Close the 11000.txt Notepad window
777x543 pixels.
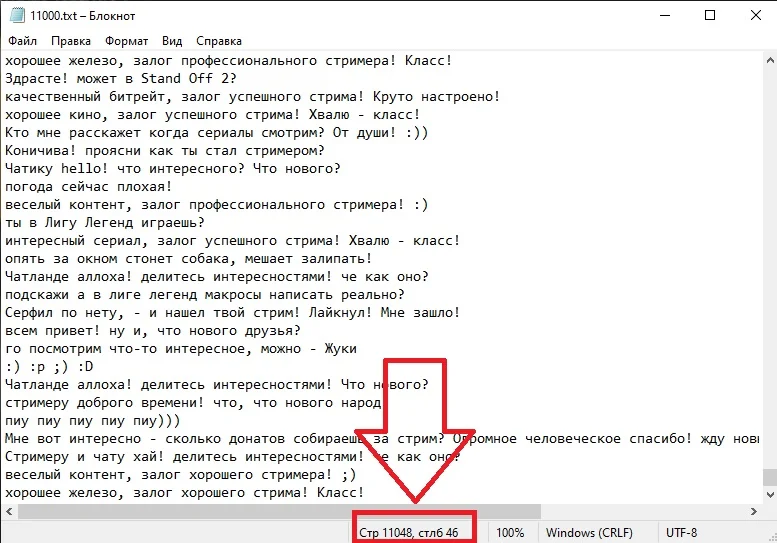pos(756,15)
